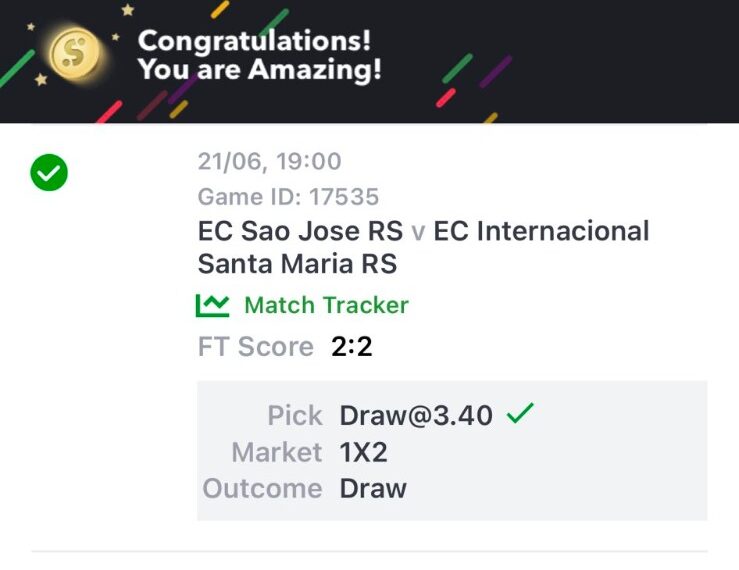The width and height of the screenshot is (739, 570).
Task: Click the Draw@3.40 pick value
Action: pyautogui.click(x=416, y=415)
